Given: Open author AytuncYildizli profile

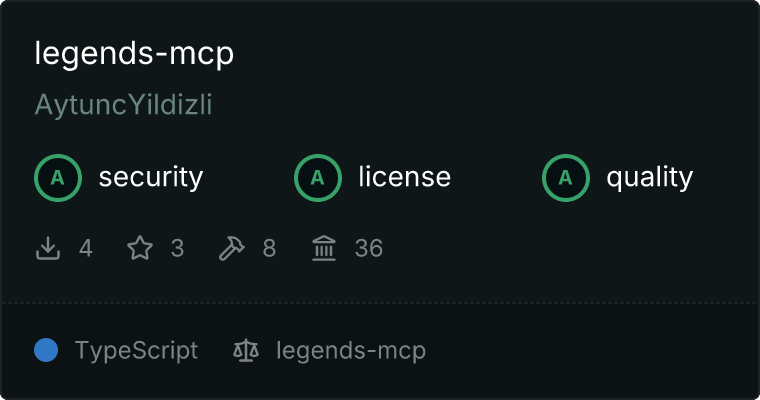Looking at the screenshot, I should (x=124, y=105).
